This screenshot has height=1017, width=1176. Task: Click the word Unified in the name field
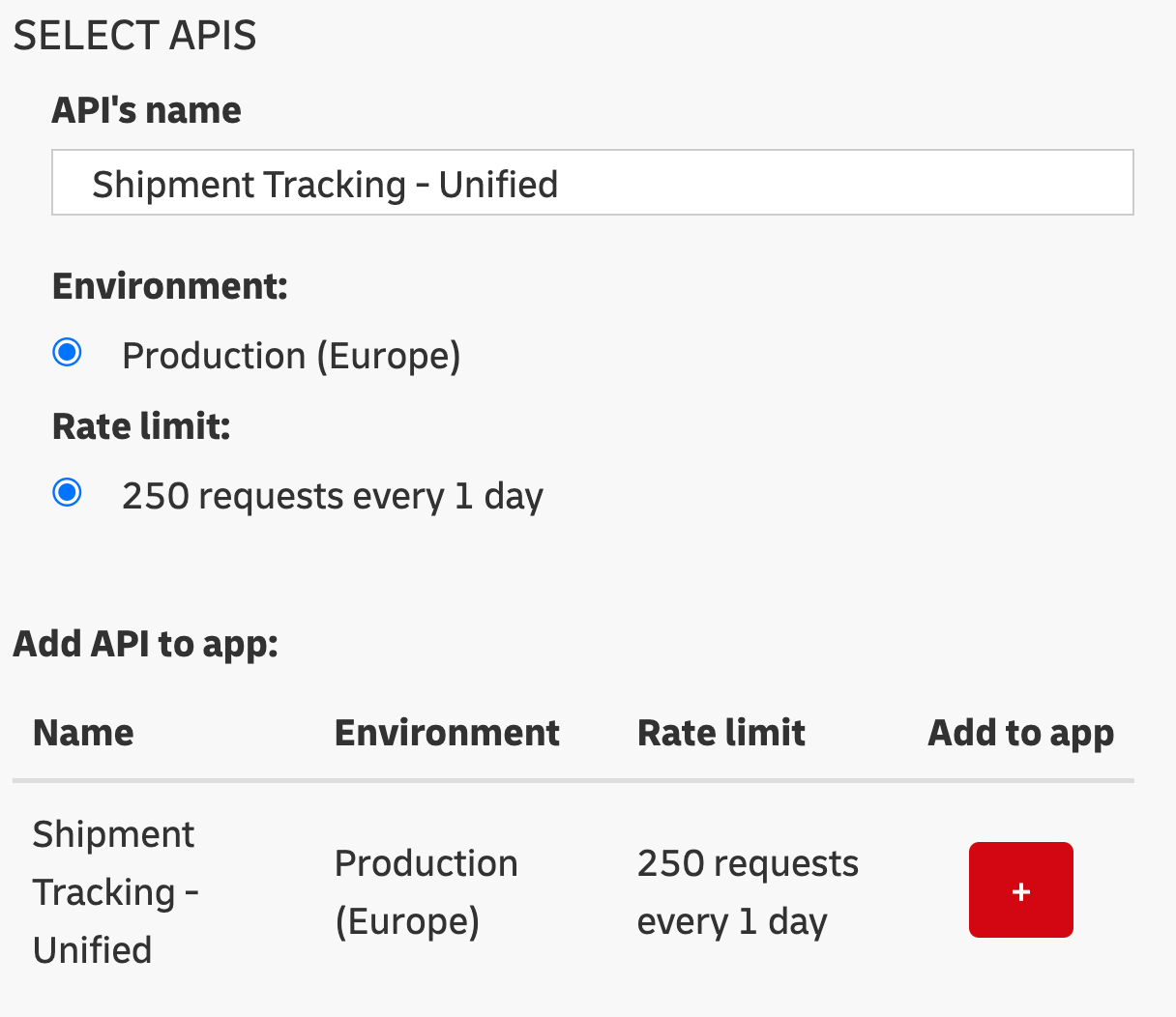(498, 184)
